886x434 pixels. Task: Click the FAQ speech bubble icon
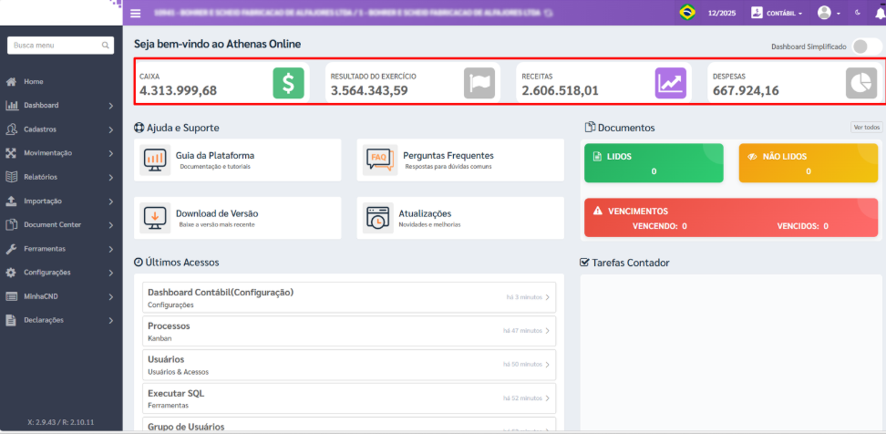pos(378,160)
